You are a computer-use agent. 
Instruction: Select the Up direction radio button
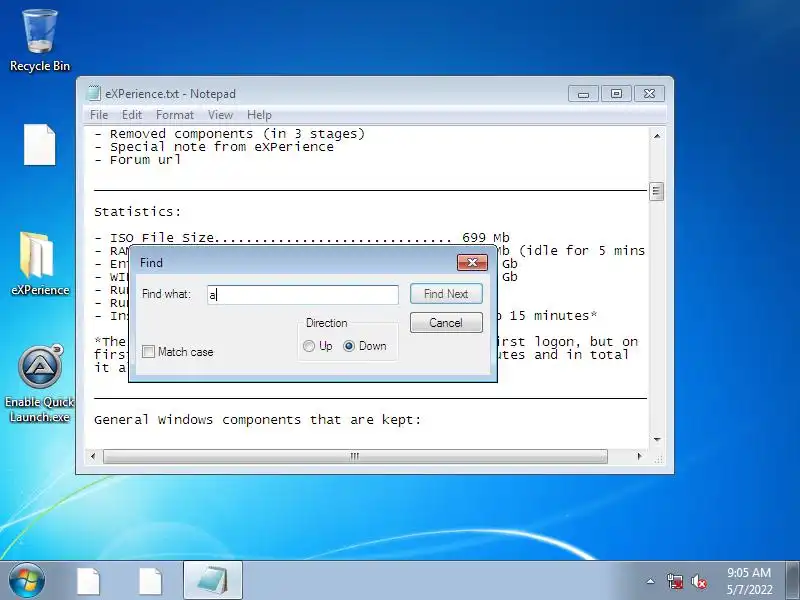(309, 346)
